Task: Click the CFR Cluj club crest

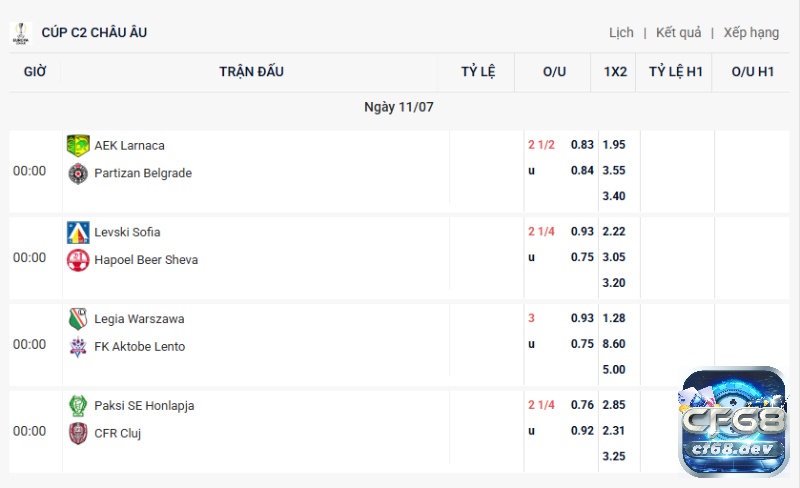Action: click(x=78, y=433)
